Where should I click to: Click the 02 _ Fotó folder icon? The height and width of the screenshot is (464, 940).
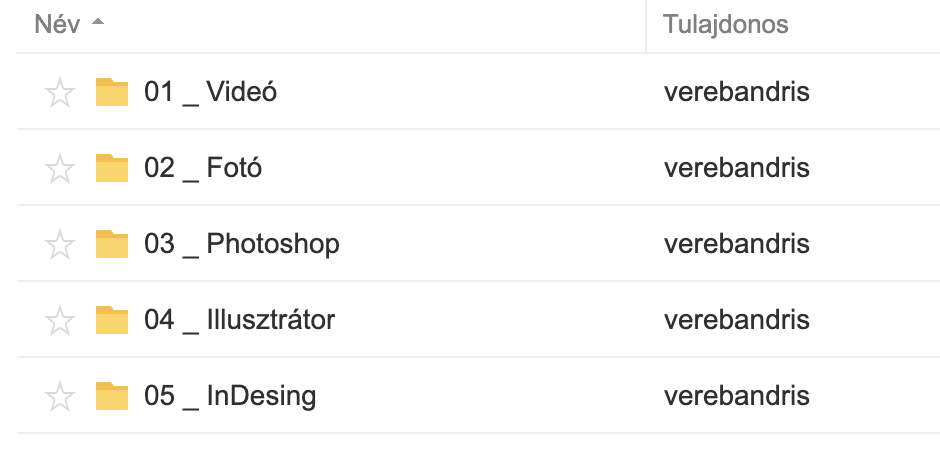point(112,168)
